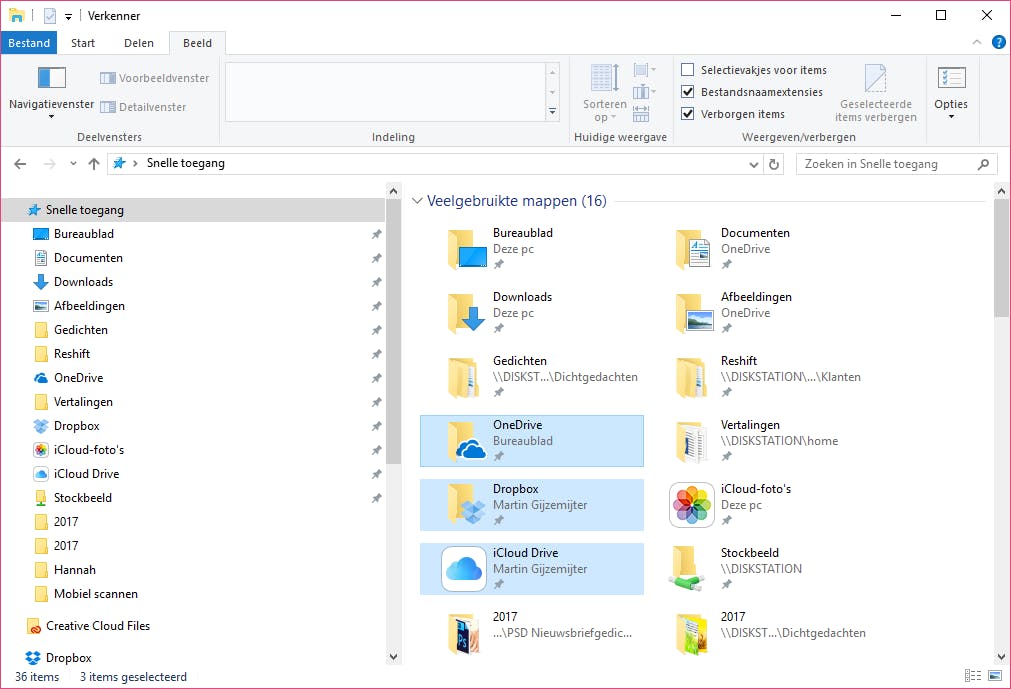Click the main content vertical scrollbar

tap(1001, 258)
